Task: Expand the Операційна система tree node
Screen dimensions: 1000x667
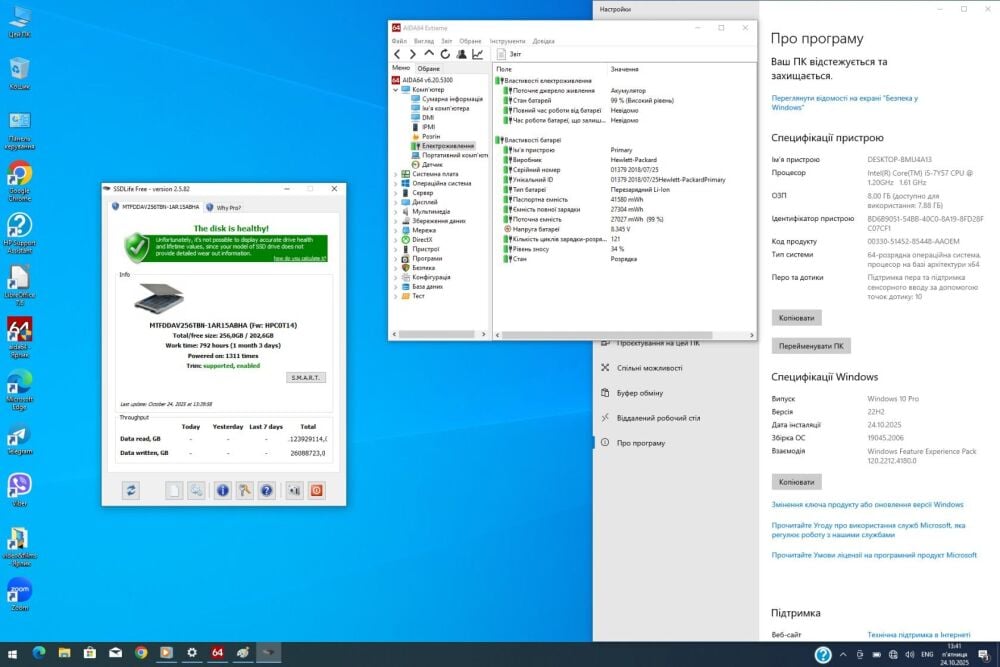Action: pyautogui.click(x=395, y=184)
